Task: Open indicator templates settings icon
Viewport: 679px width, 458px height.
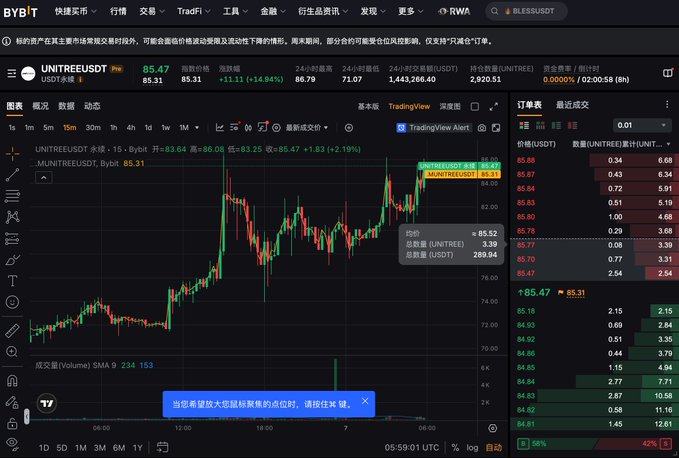Action: coord(234,127)
